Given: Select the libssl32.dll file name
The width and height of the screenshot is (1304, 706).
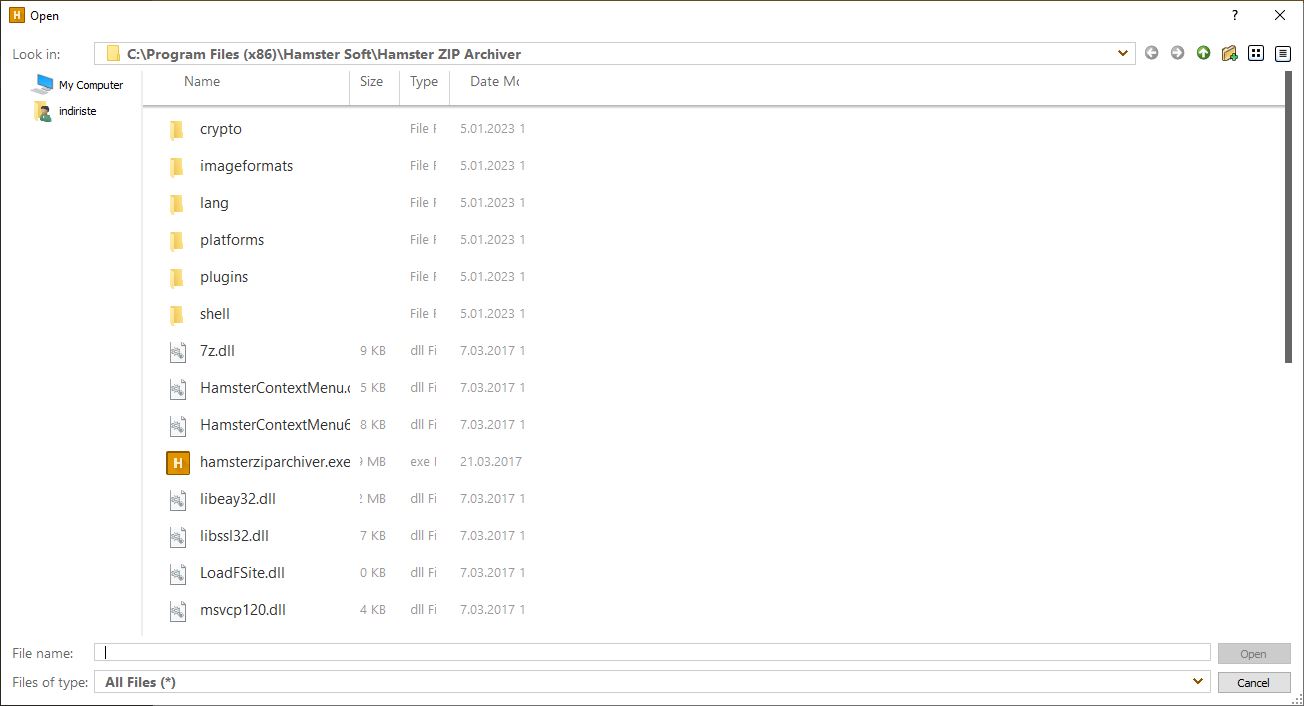Looking at the screenshot, I should coord(234,536).
